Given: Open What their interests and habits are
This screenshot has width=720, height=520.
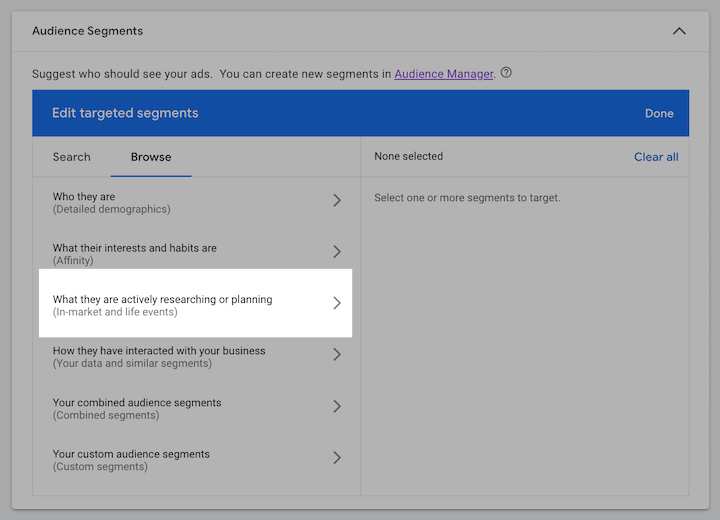Looking at the screenshot, I should point(135,254).
